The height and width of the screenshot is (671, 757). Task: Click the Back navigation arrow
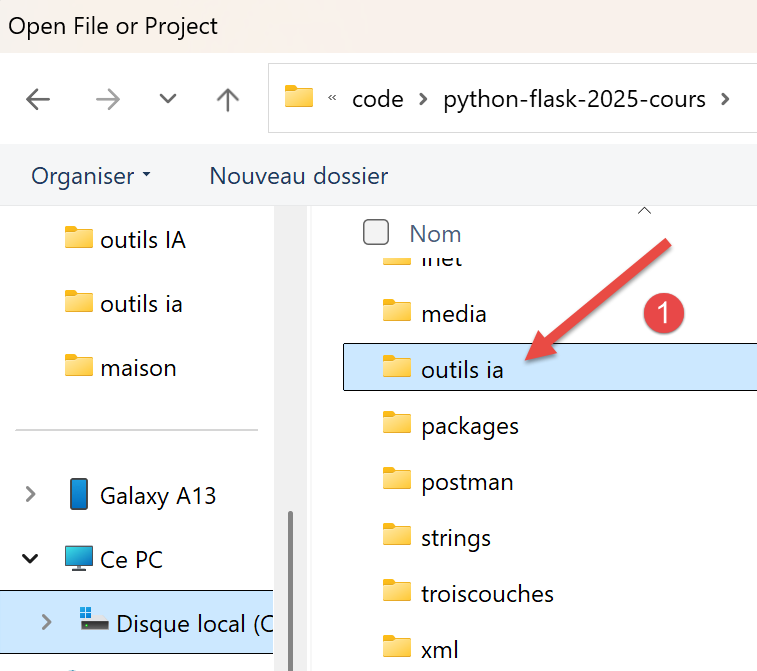click(x=38, y=99)
